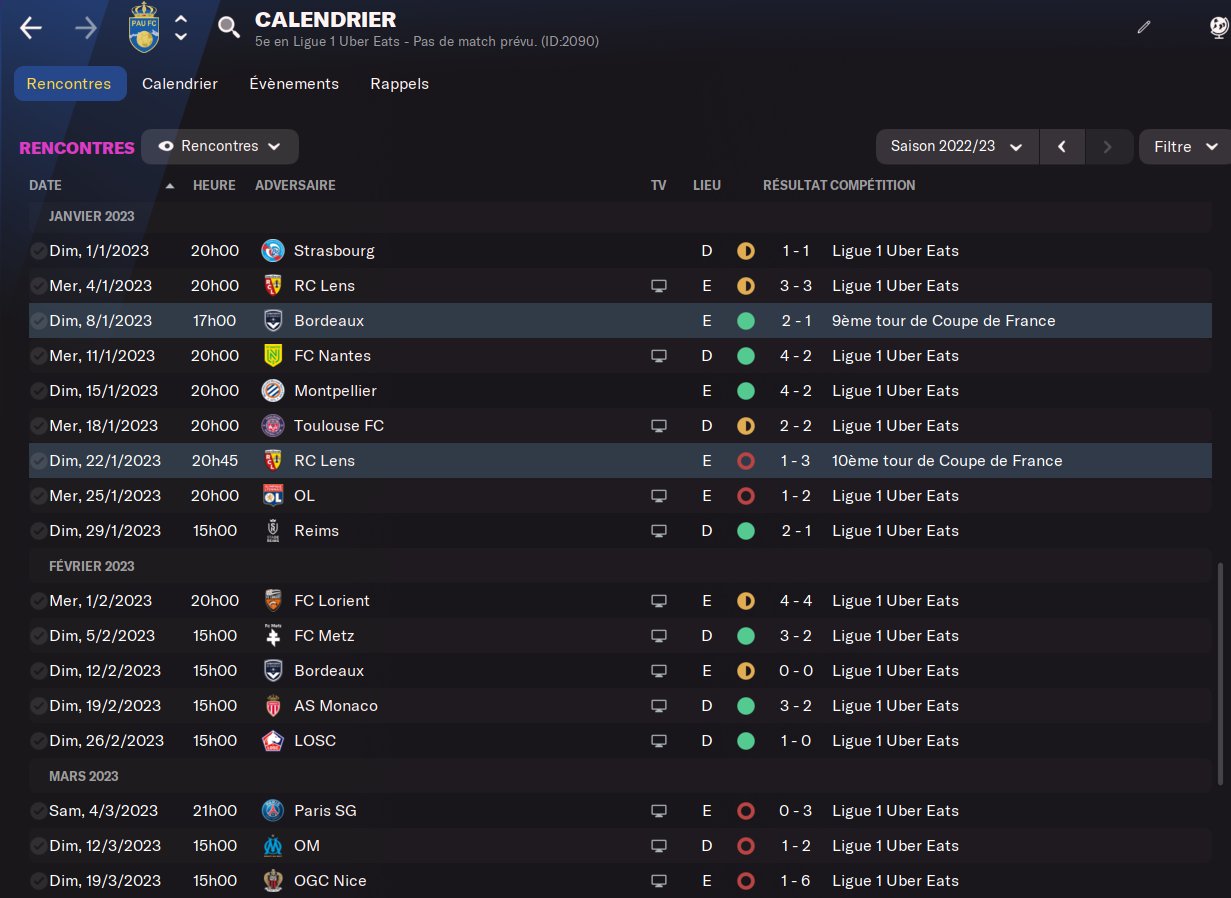1231x898 pixels.
Task: Click the AS Monaco club logo
Action: pos(272,706)
